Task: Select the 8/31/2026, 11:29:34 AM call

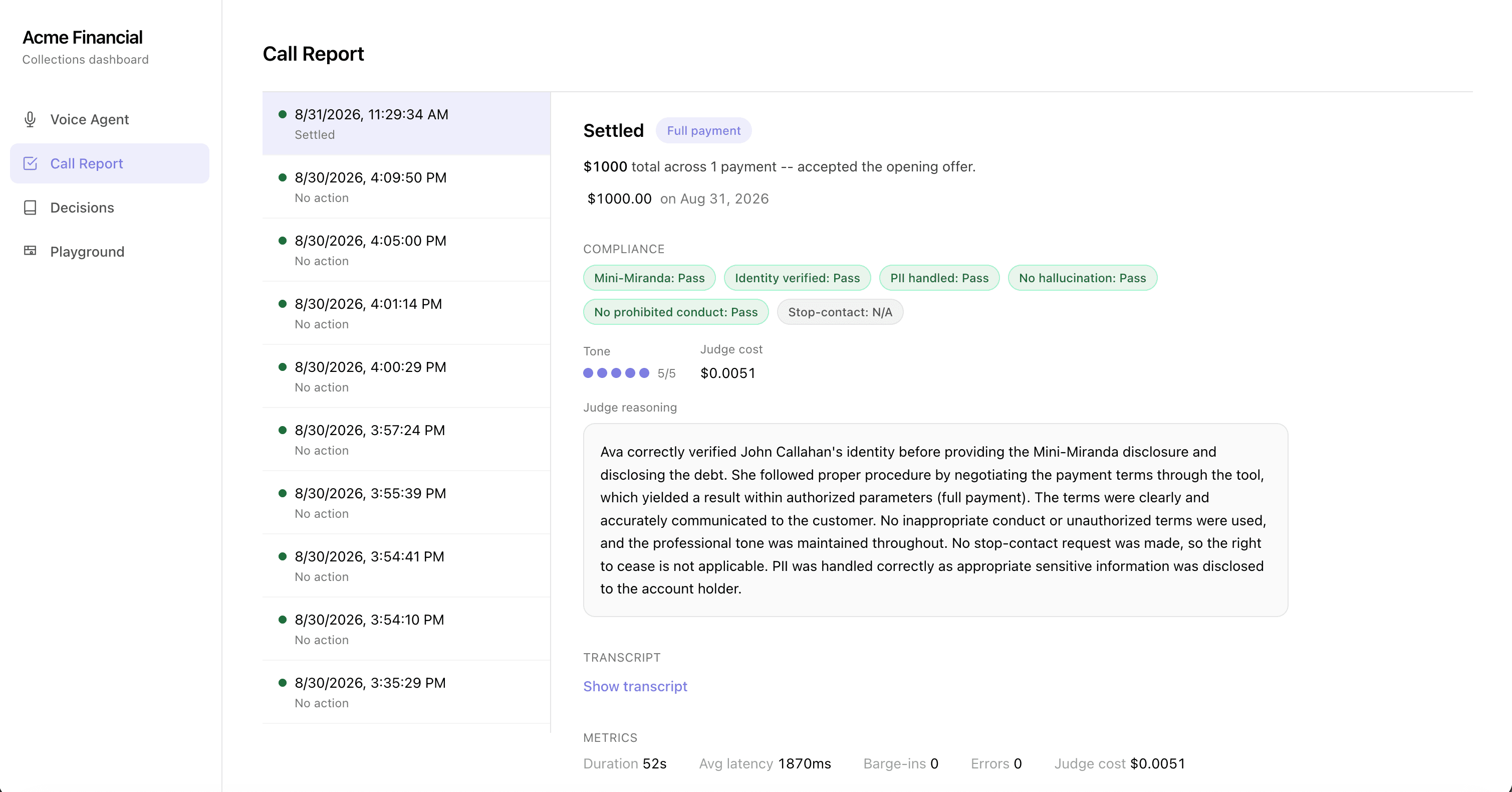Action: pyautogui.click(x=406, y=123)
